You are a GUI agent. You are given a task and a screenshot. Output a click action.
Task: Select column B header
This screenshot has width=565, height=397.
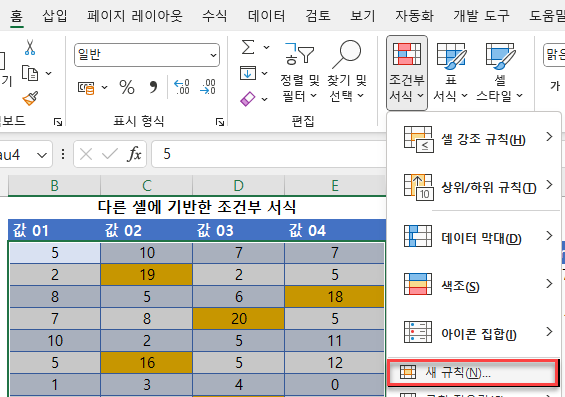point(54,186)
